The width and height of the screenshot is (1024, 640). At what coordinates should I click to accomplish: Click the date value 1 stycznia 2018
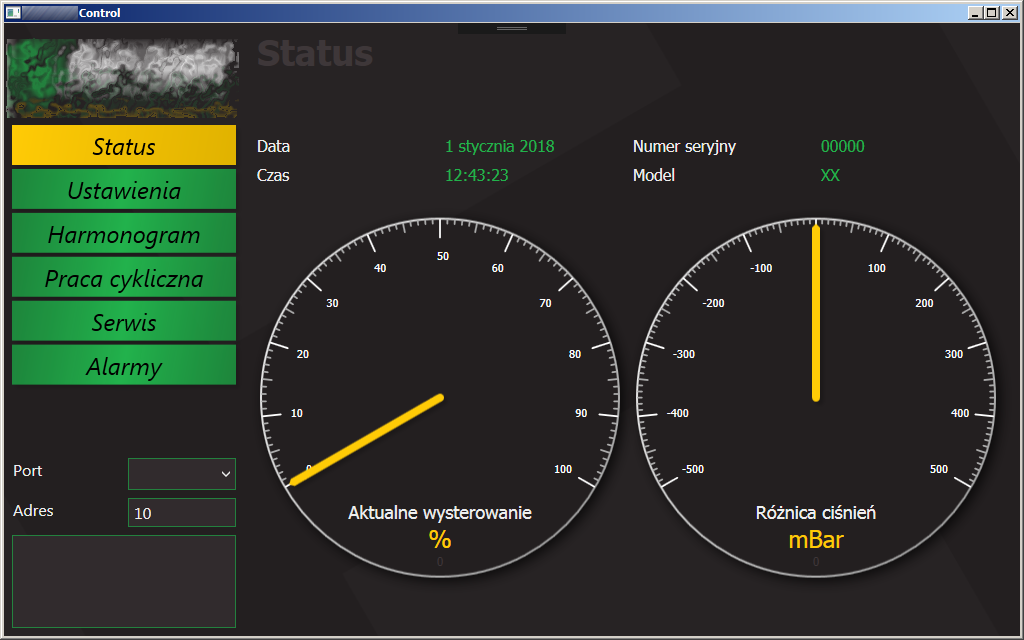500,146
